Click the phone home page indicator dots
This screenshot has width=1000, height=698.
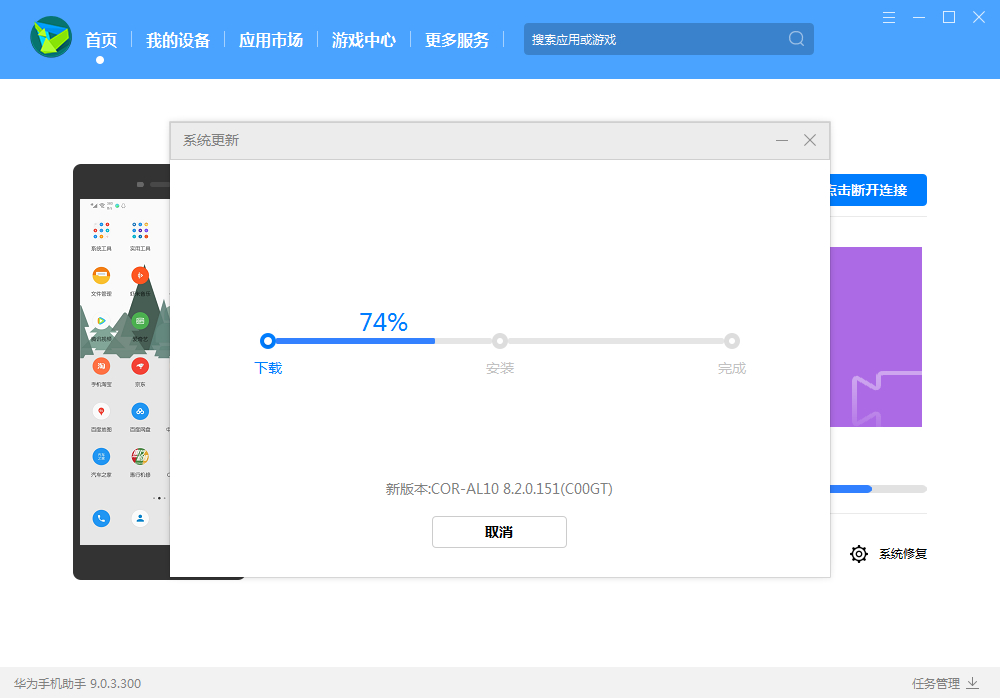click(159, 498)
